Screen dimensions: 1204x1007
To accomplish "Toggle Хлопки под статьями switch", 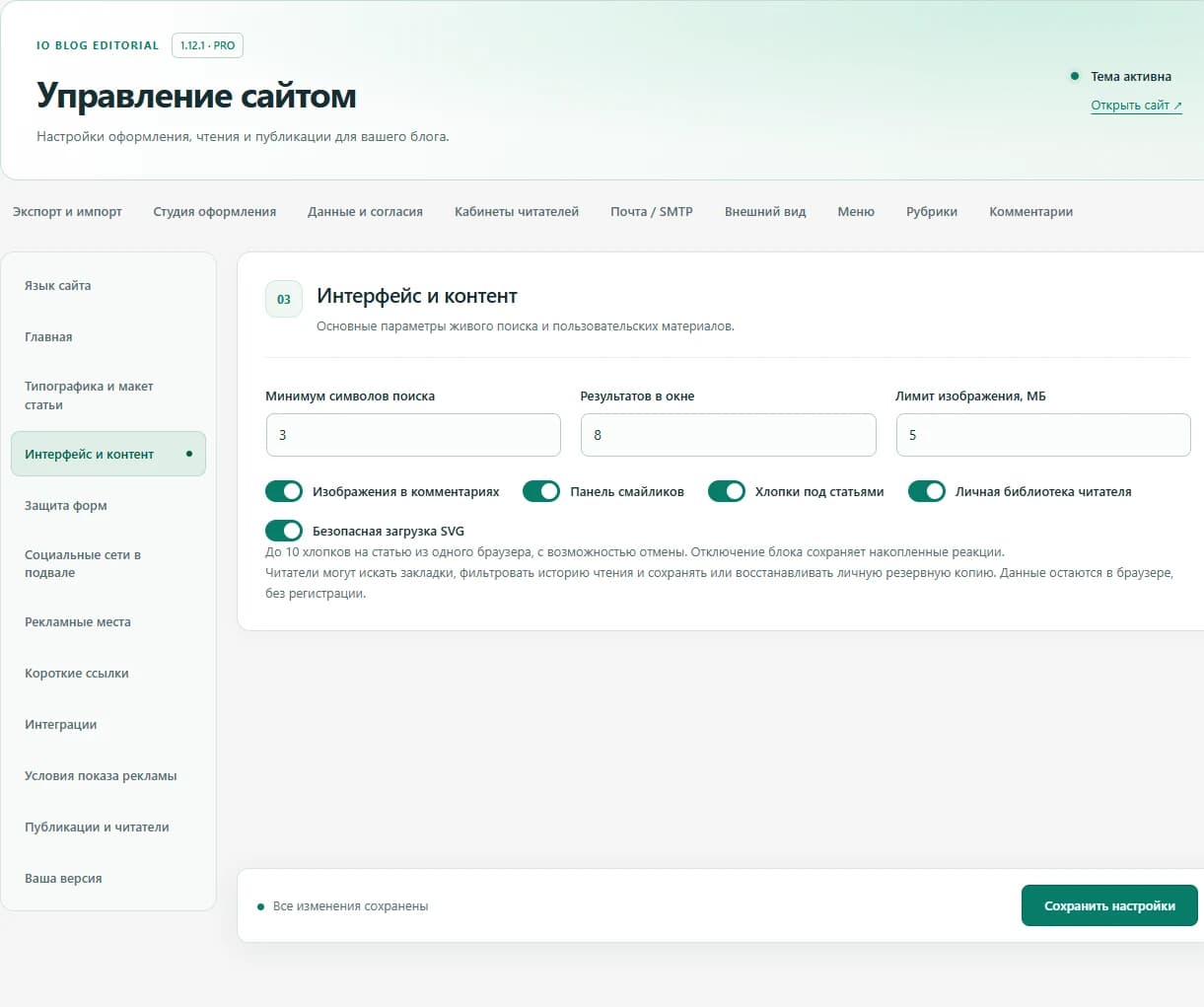I will click(x=727, y=491).
